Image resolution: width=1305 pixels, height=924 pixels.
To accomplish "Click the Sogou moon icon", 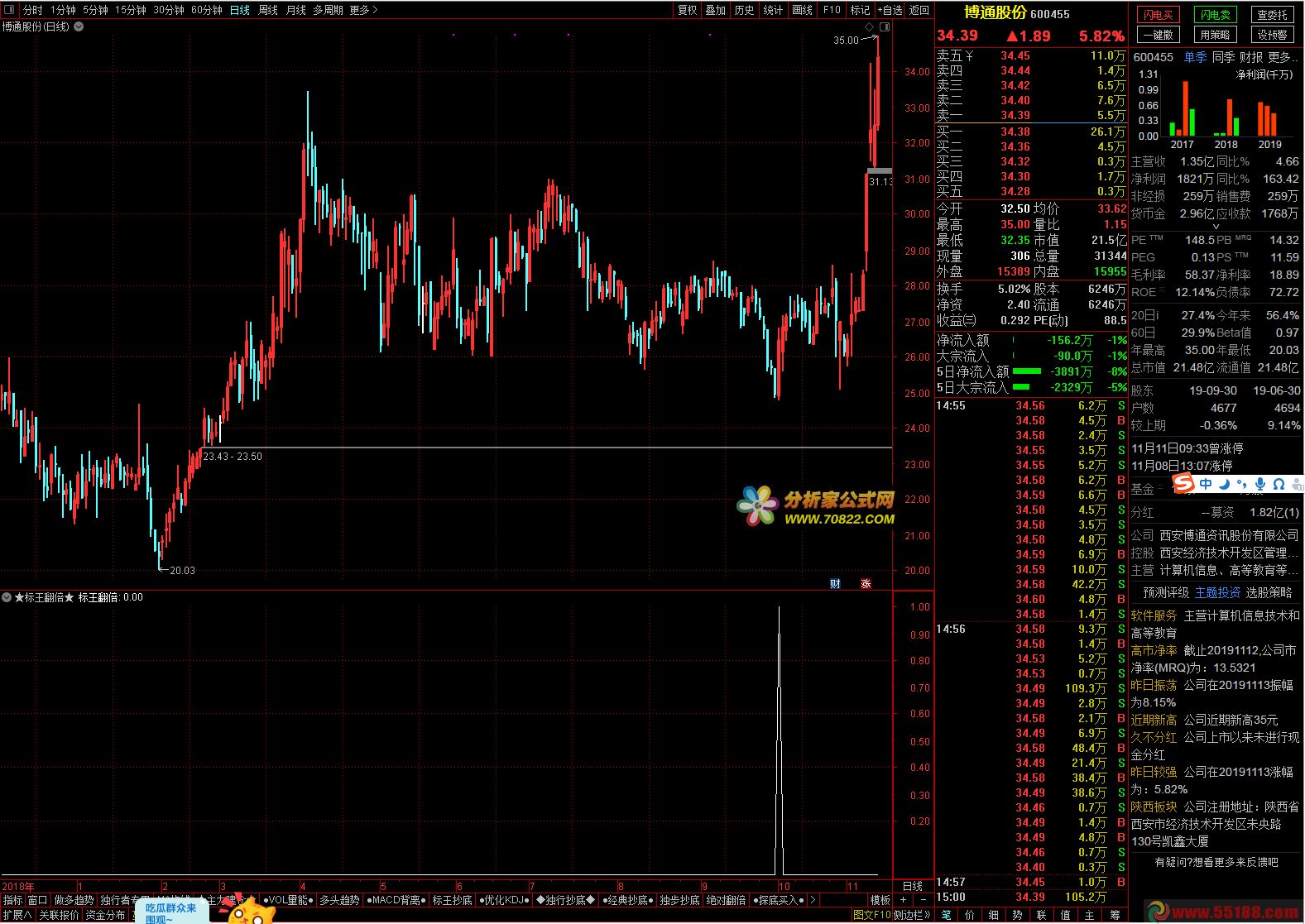I will click(x=1224, y=484).
